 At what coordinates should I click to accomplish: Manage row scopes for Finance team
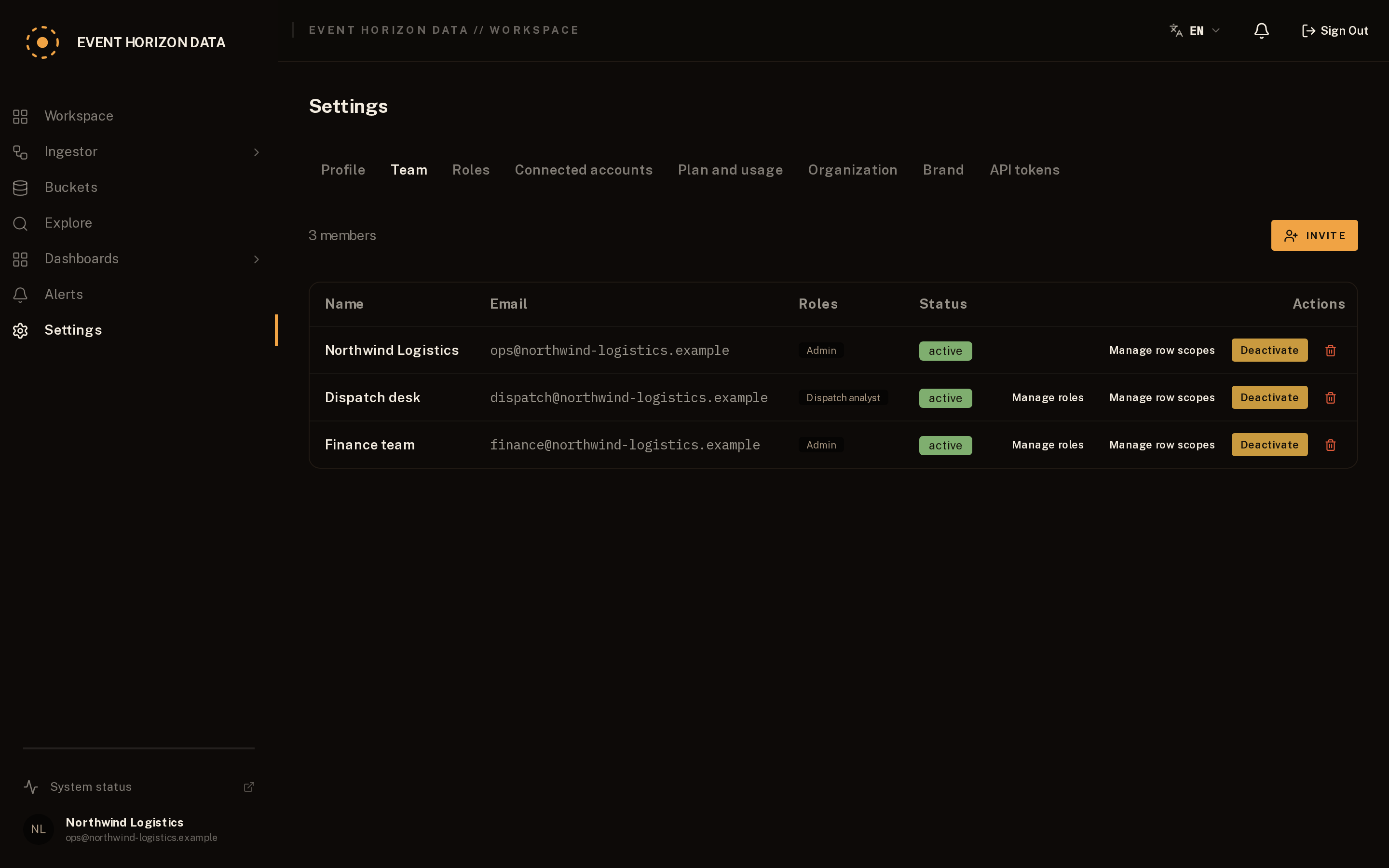(x=1162, y=445)
